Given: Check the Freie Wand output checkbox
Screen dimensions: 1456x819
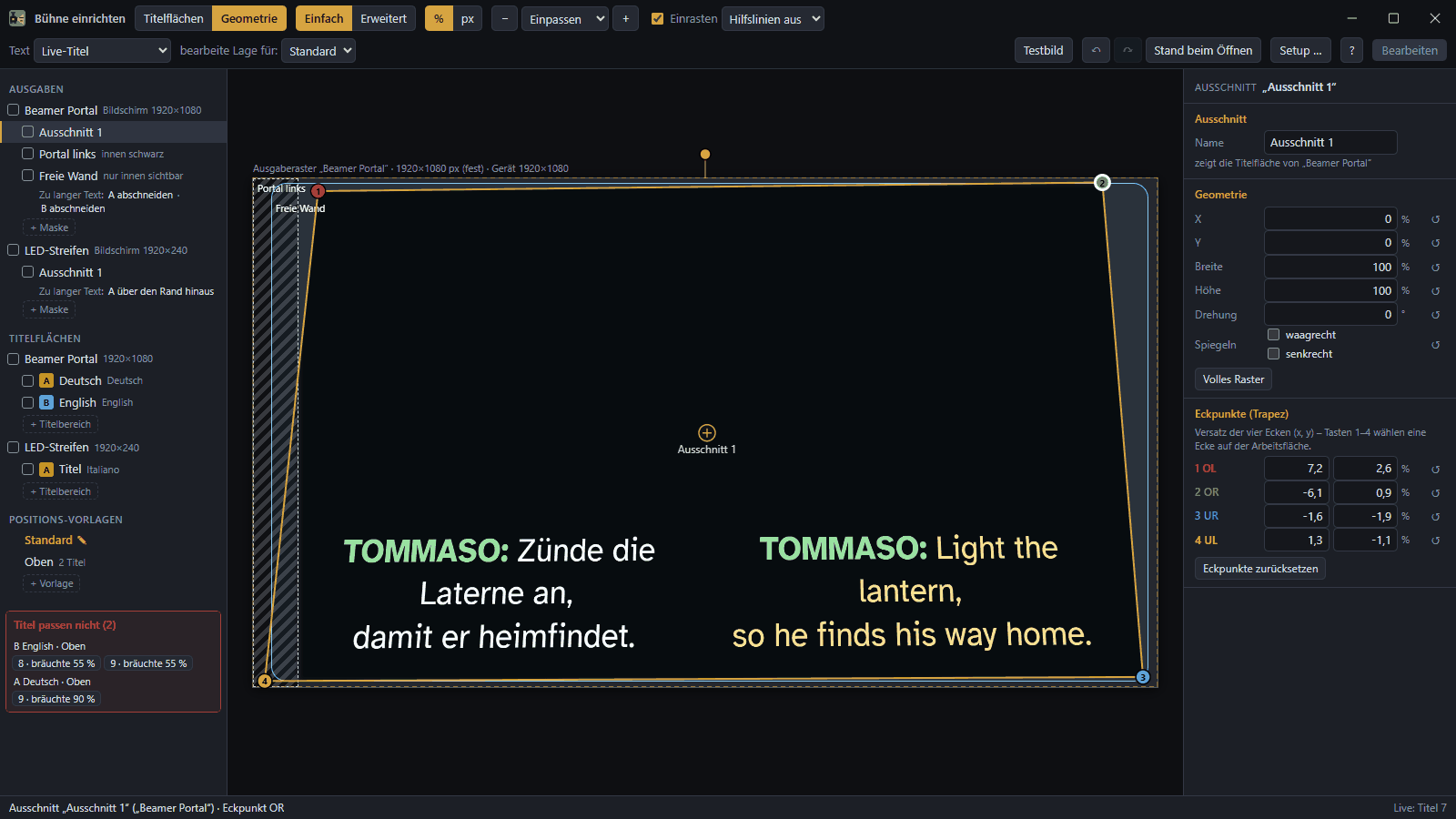Looking at the screenshot, I should point(28,176).
